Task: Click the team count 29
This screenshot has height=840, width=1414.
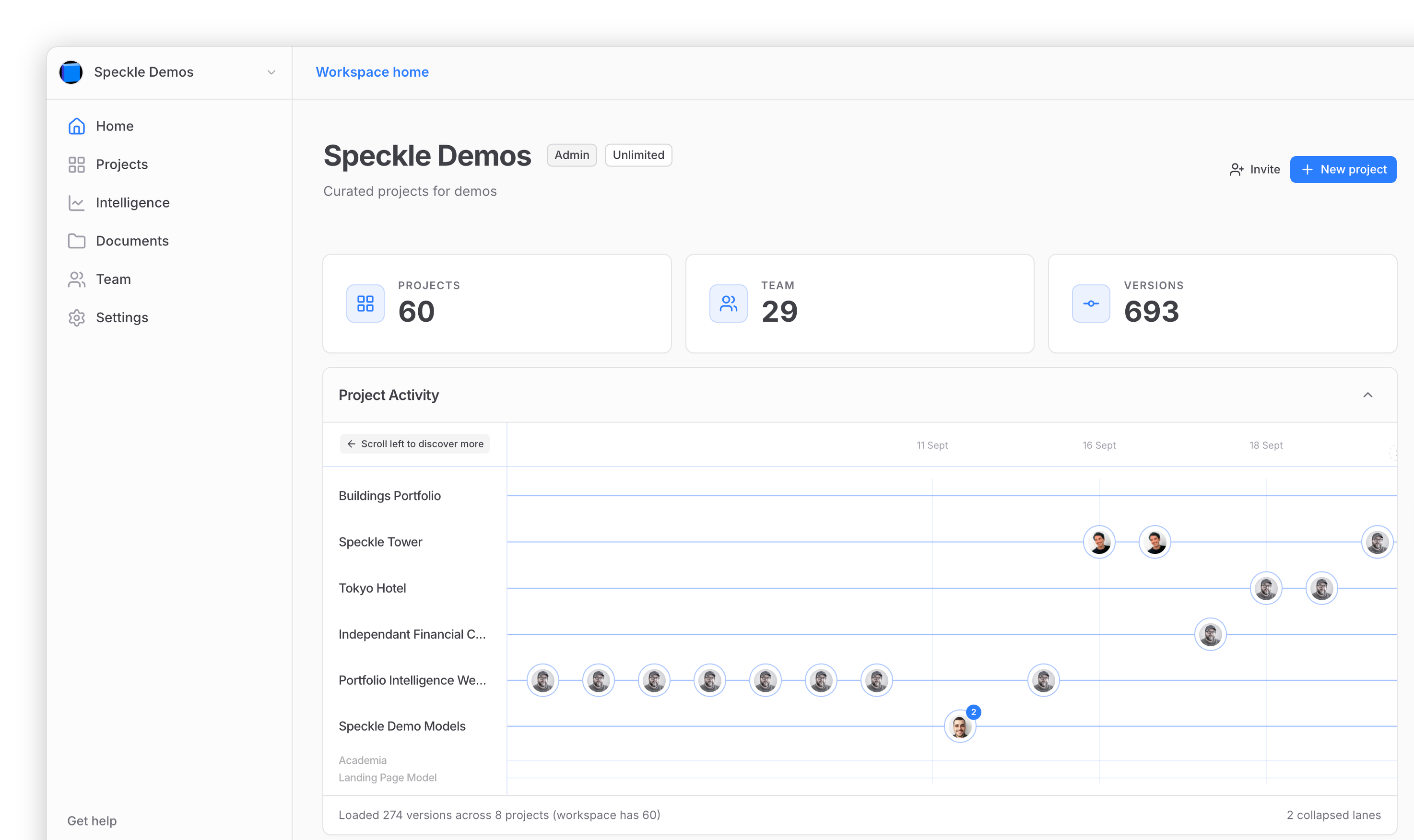Action: click(x=779, y=312)
